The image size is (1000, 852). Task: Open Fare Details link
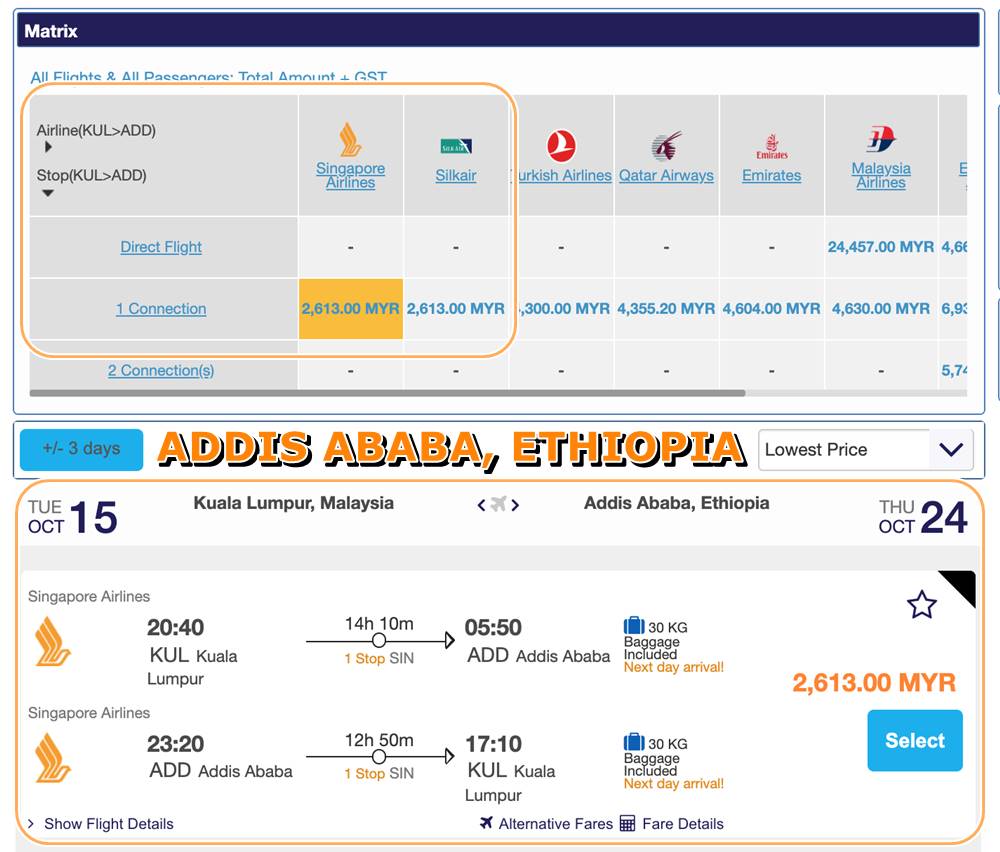(x=682, y=824)
